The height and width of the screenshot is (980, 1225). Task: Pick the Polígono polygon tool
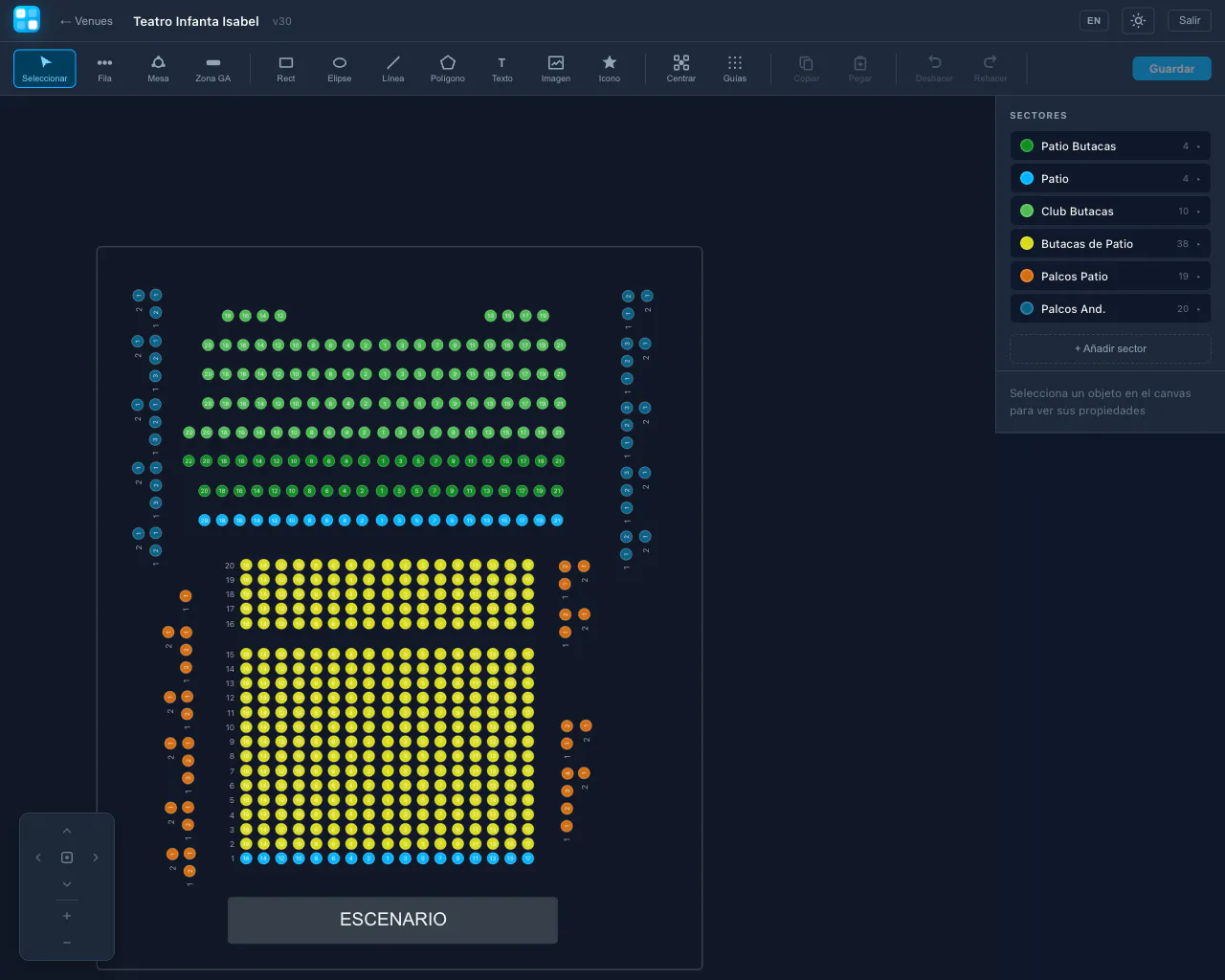tap(447, 69)
